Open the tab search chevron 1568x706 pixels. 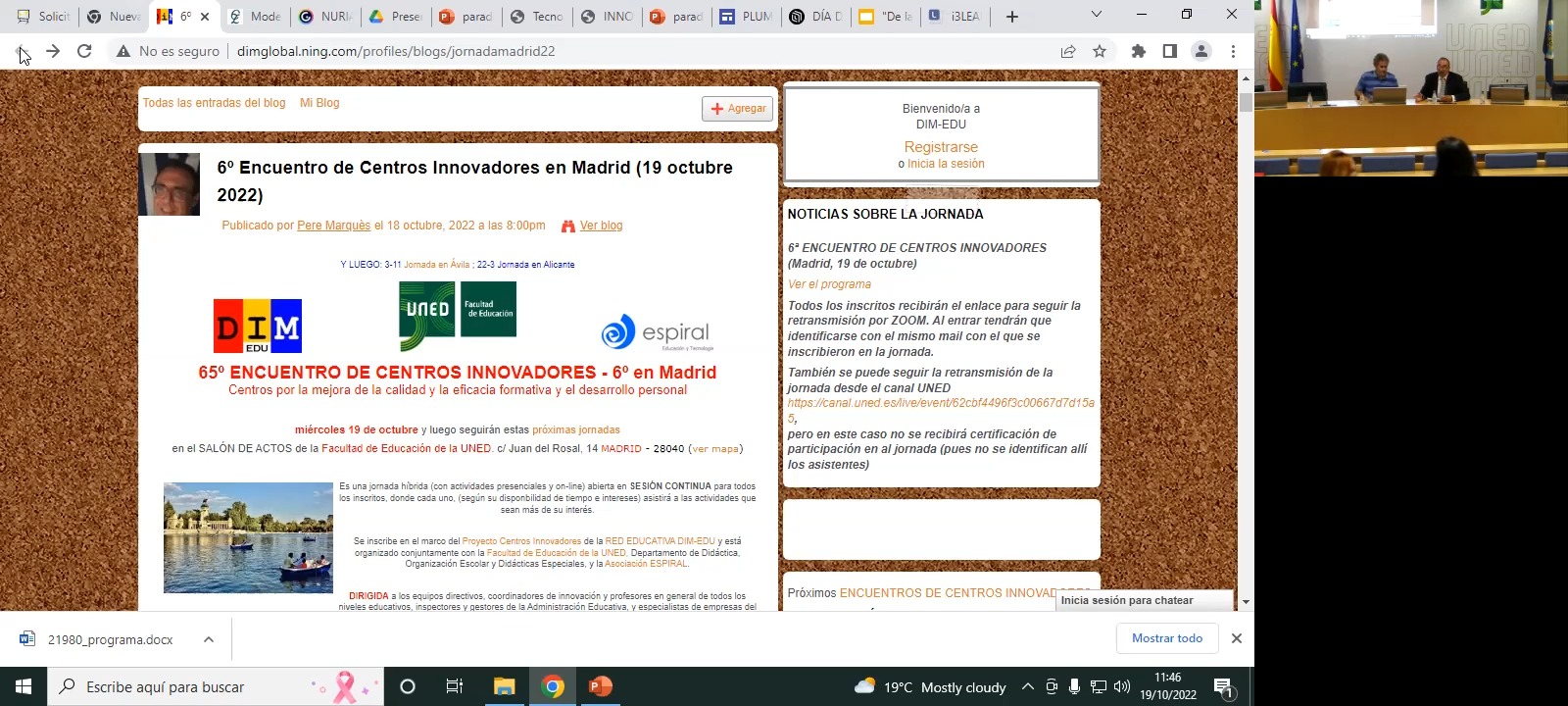pos(1097,15)
